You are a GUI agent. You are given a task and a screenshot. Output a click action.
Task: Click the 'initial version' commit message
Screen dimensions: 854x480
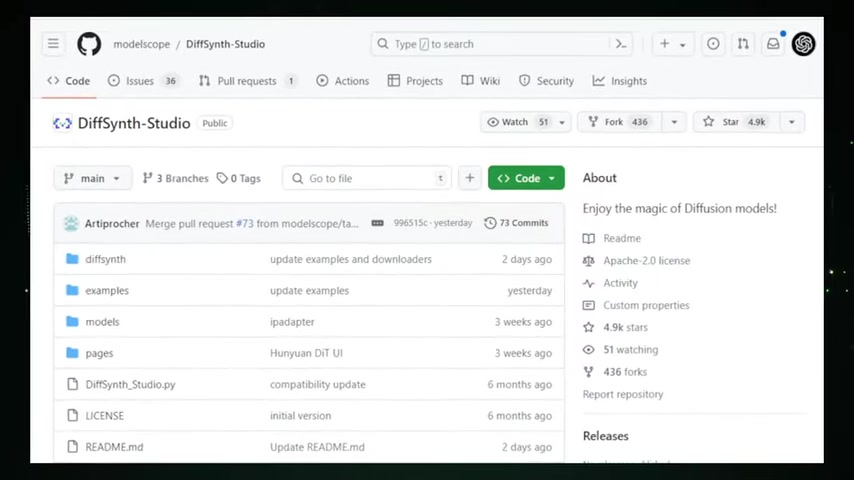300,416
